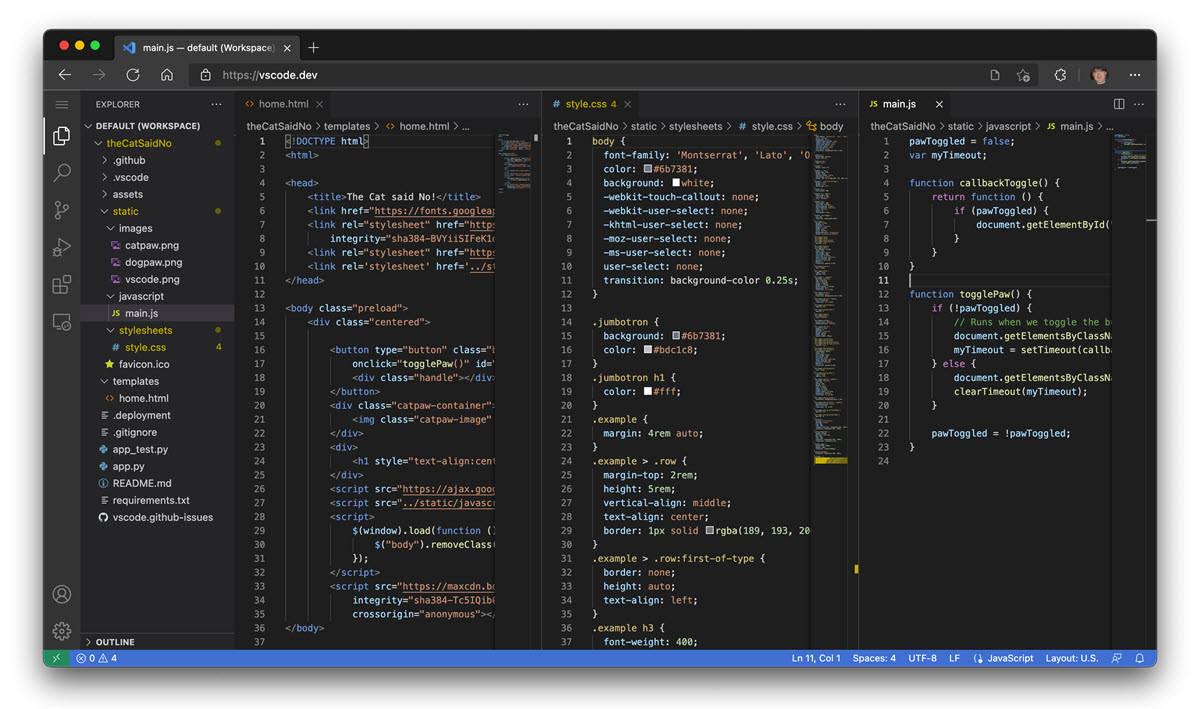Toggle notifications via the bell icon
Image resolution: width=1200 pixels, height=709 pixels.
click(x=1140, y=658)
